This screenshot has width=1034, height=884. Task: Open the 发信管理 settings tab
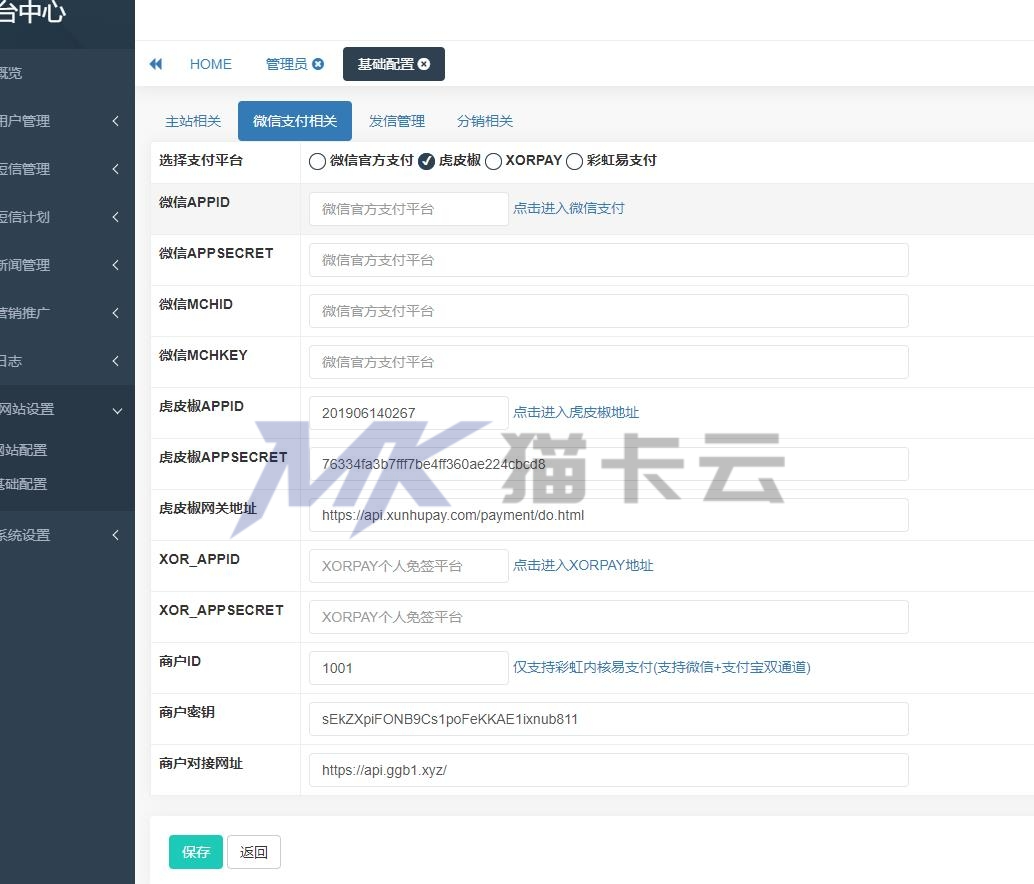click(x=396, y=121)
